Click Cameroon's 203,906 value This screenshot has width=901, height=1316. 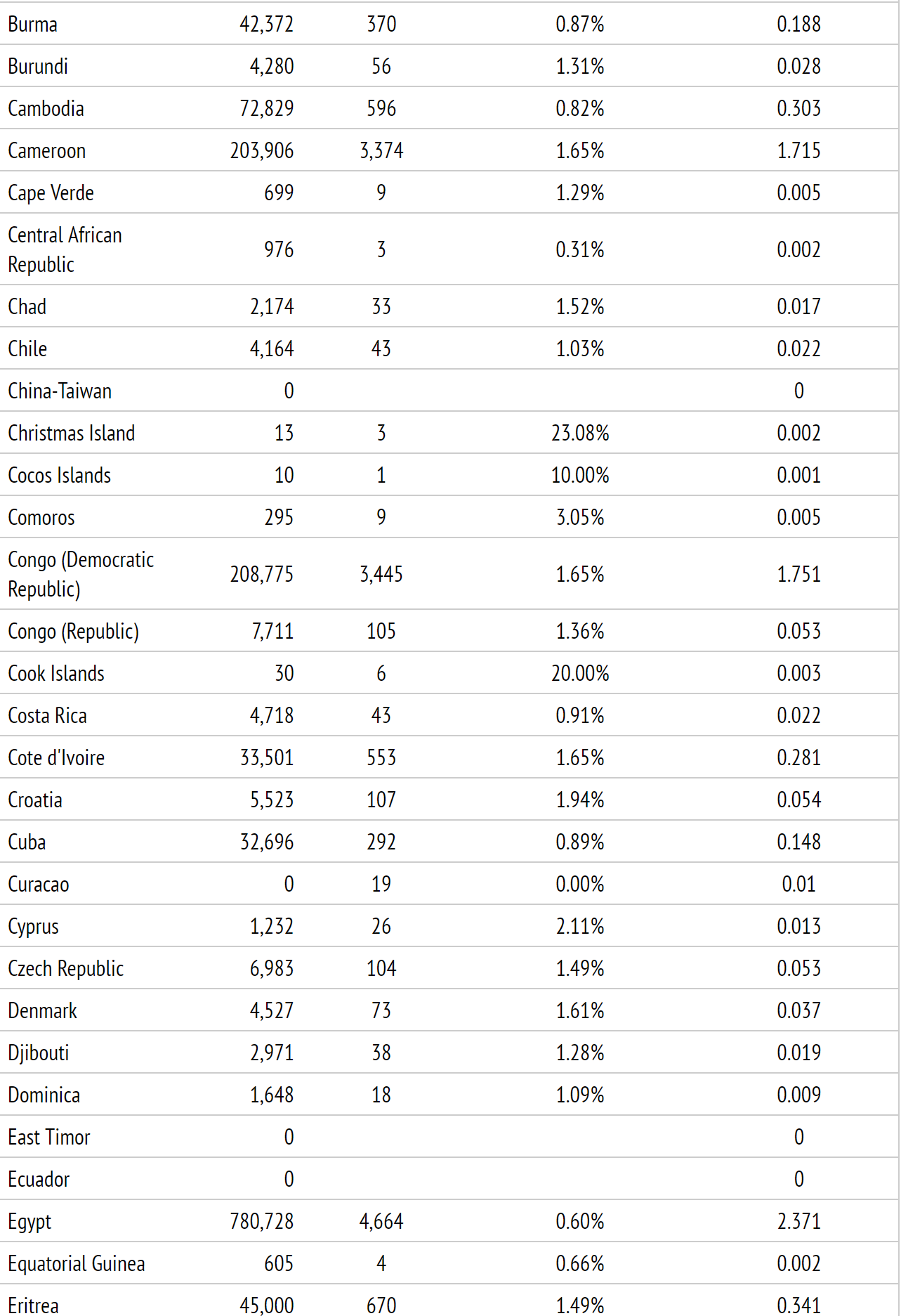262,151
